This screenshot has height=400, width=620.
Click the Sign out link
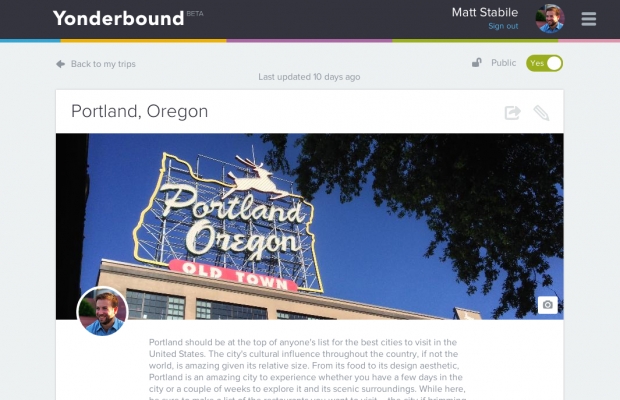[x=503, y=26]
